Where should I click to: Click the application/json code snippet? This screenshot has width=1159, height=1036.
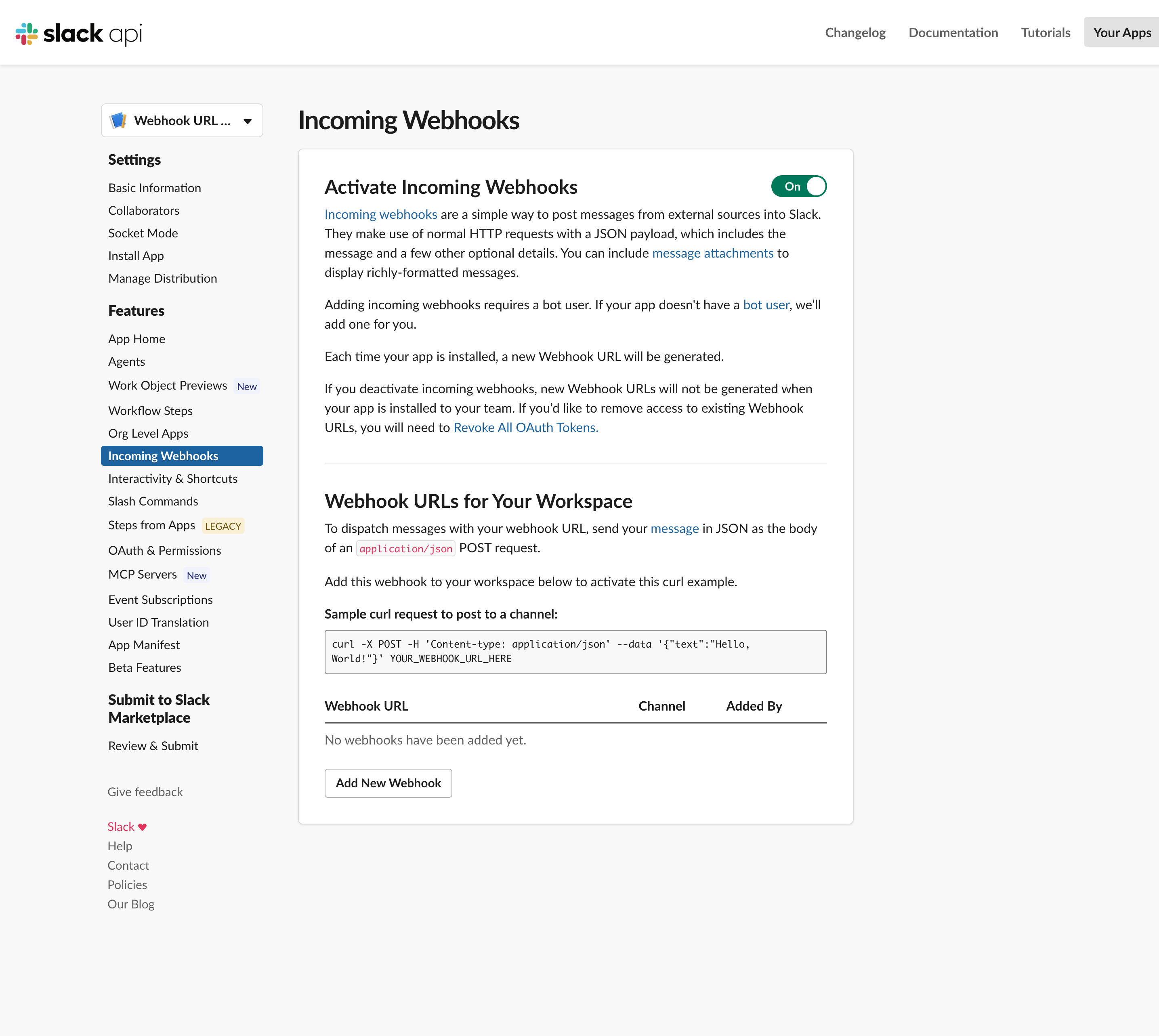pos(406,549)
